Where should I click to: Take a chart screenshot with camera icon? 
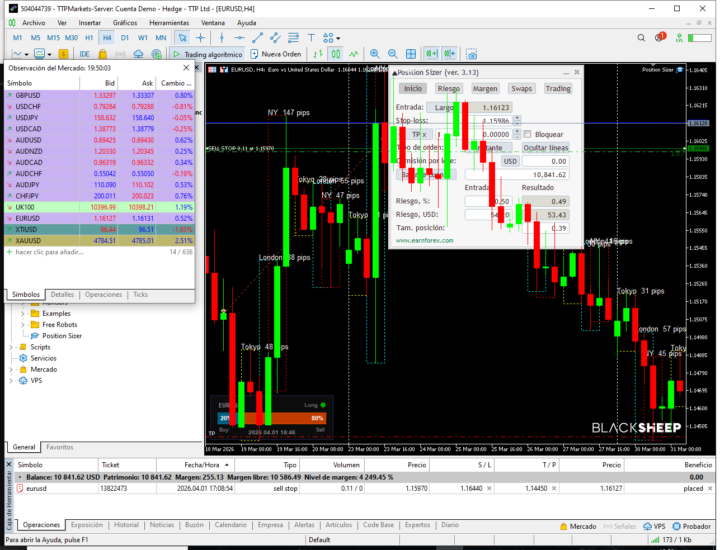(x=472, y=54)
